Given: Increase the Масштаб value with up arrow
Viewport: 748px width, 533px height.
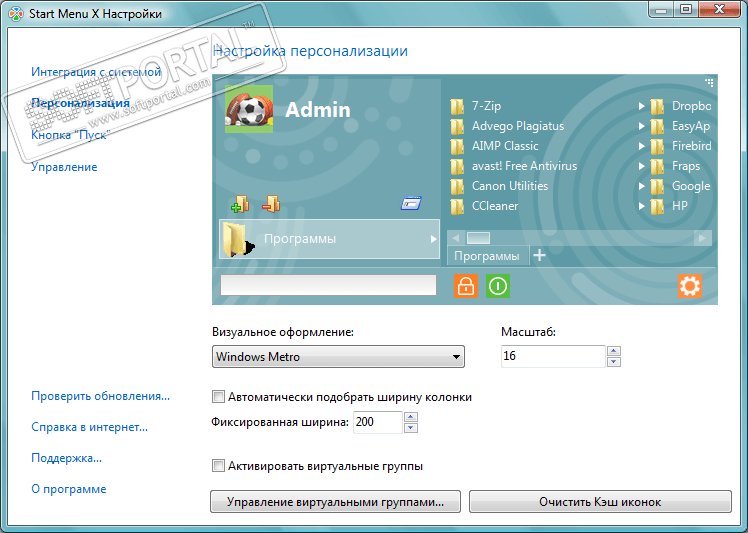Looking at the screenshot, I should click(614, 351).
